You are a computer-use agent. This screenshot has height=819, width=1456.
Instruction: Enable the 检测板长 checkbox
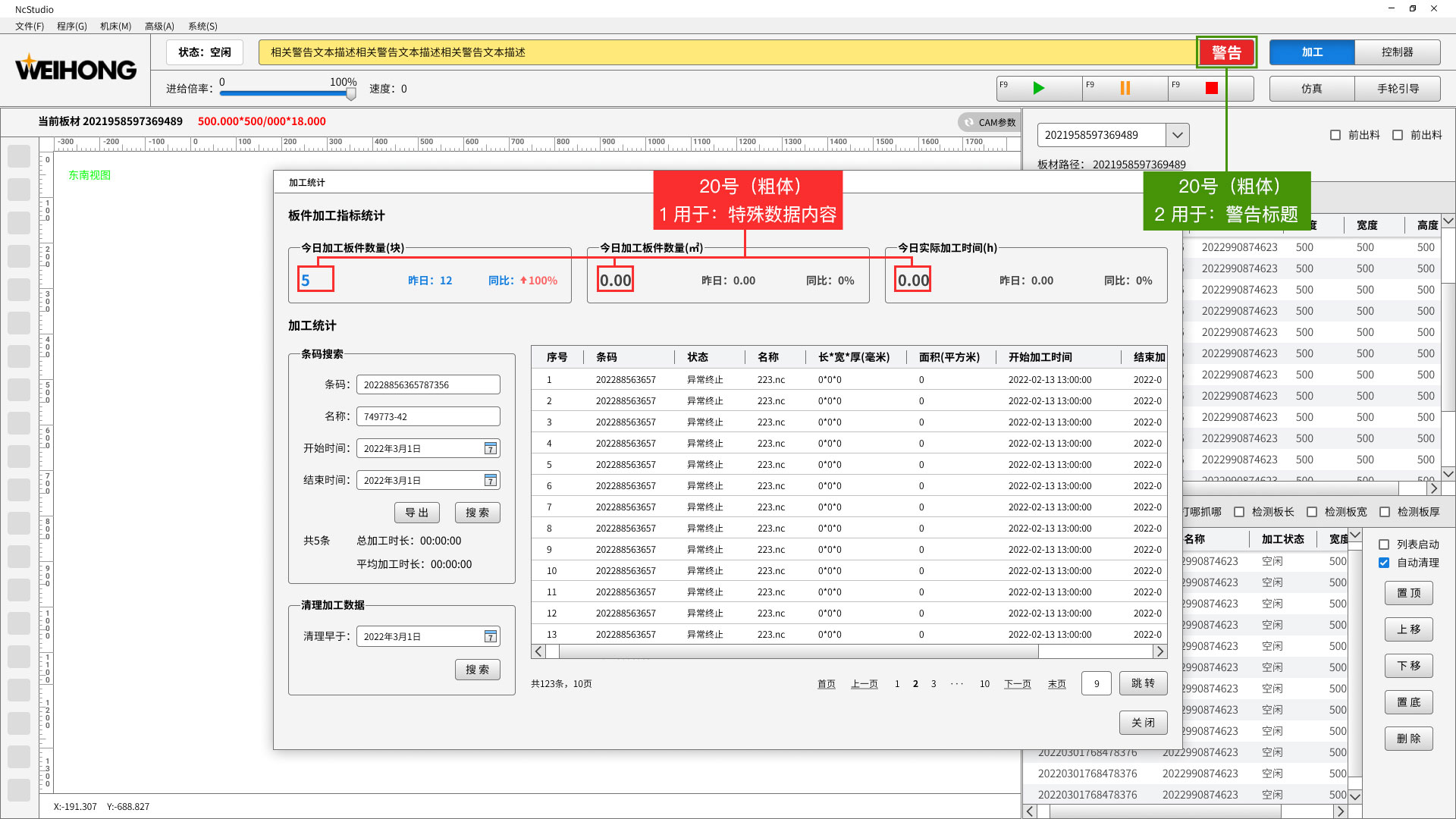[1239, 512]
